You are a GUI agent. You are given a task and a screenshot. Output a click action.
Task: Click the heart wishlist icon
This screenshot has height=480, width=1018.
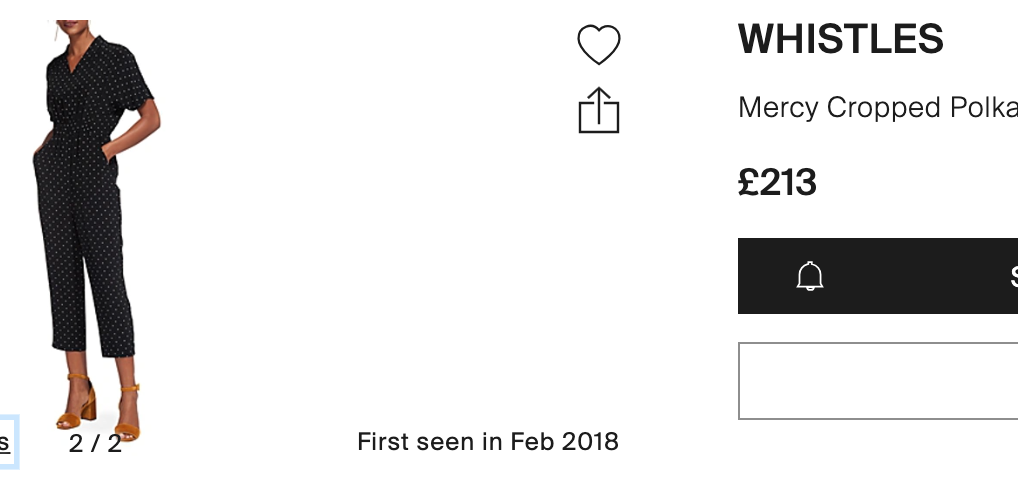click(x=599, y=45)
